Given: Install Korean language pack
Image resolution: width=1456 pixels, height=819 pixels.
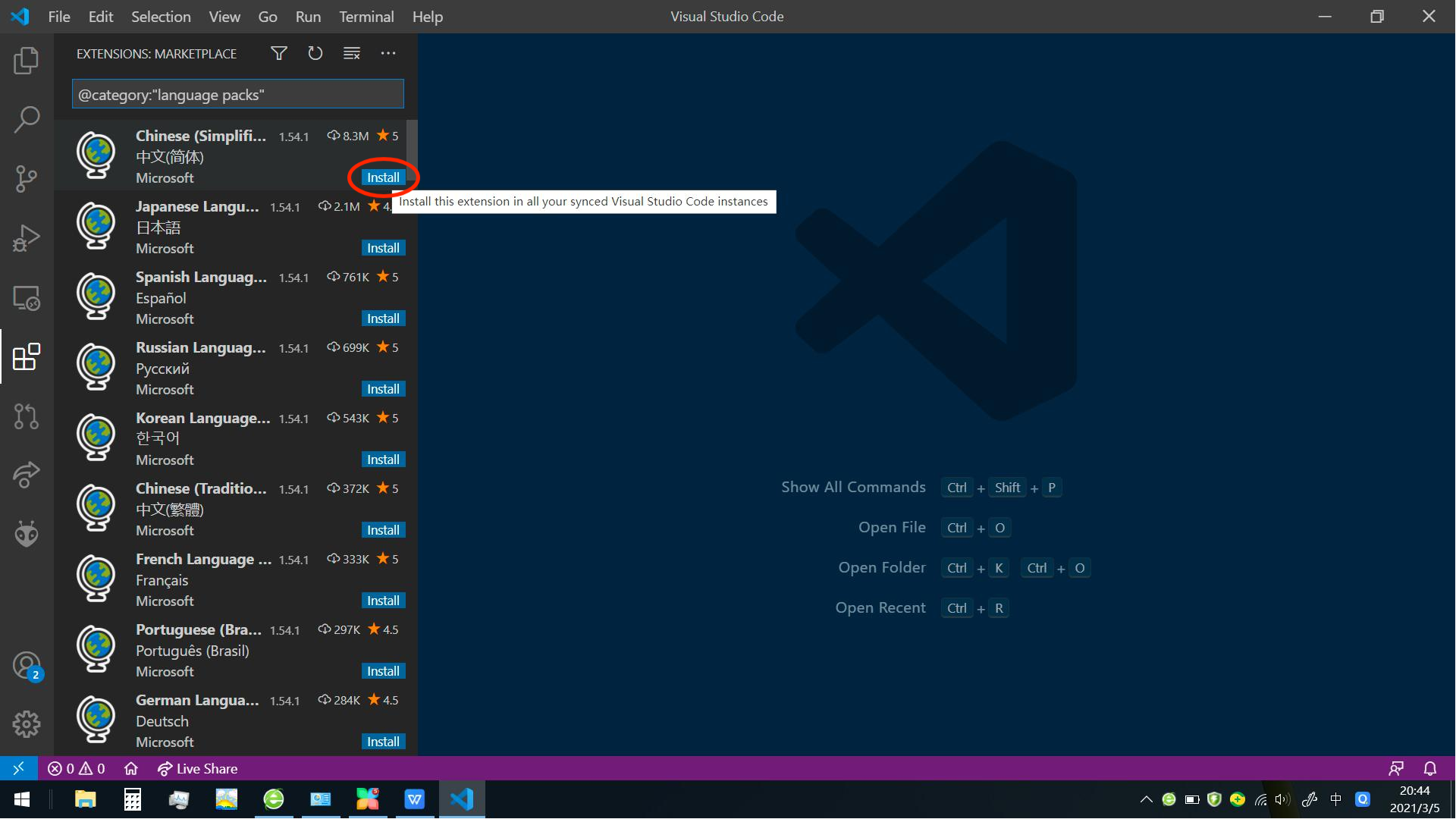Looking at the screenshot, I should point(383,460).
